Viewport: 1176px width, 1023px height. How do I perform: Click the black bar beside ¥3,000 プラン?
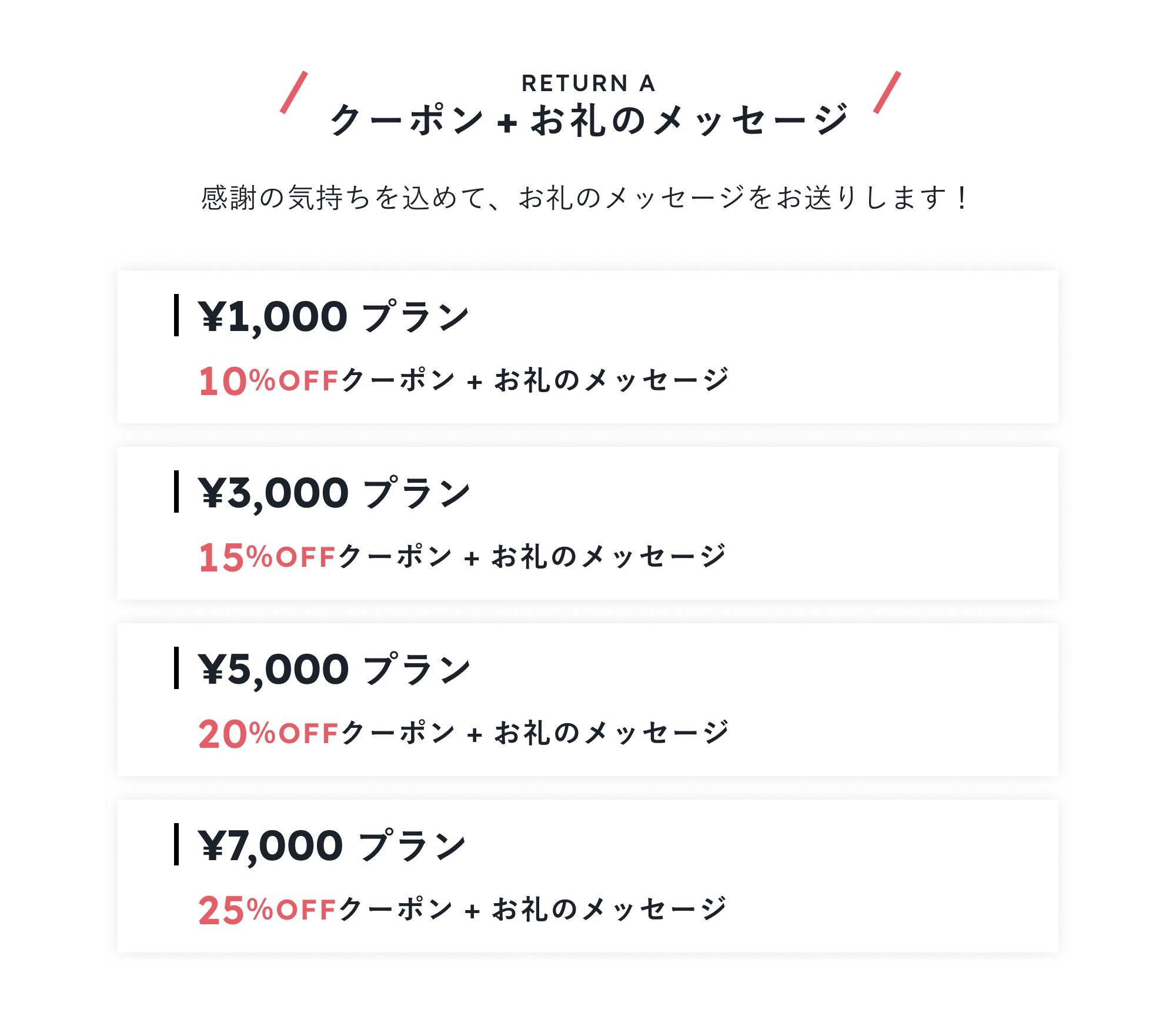(x=176, y=492)
